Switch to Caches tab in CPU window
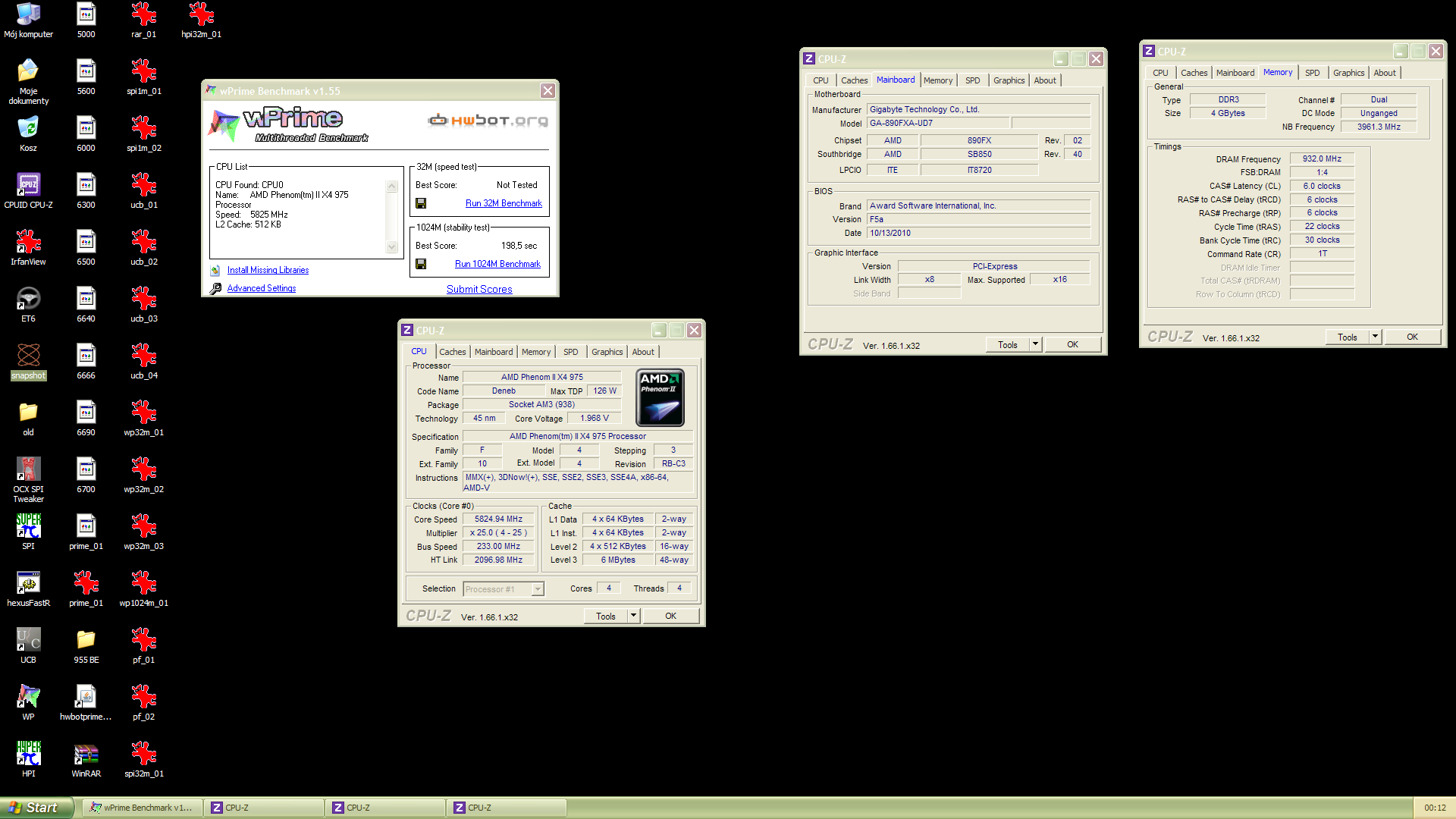Image resolution: width=1456 pixels, height=819 pixels. point(453,352)
